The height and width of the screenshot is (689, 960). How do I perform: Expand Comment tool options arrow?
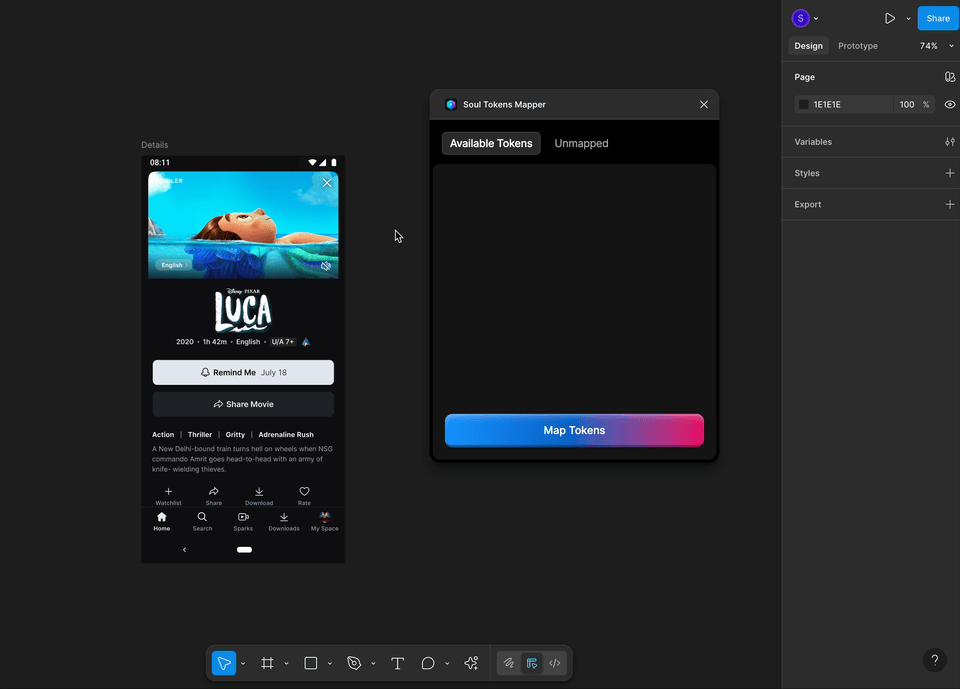tap(447, 664)
